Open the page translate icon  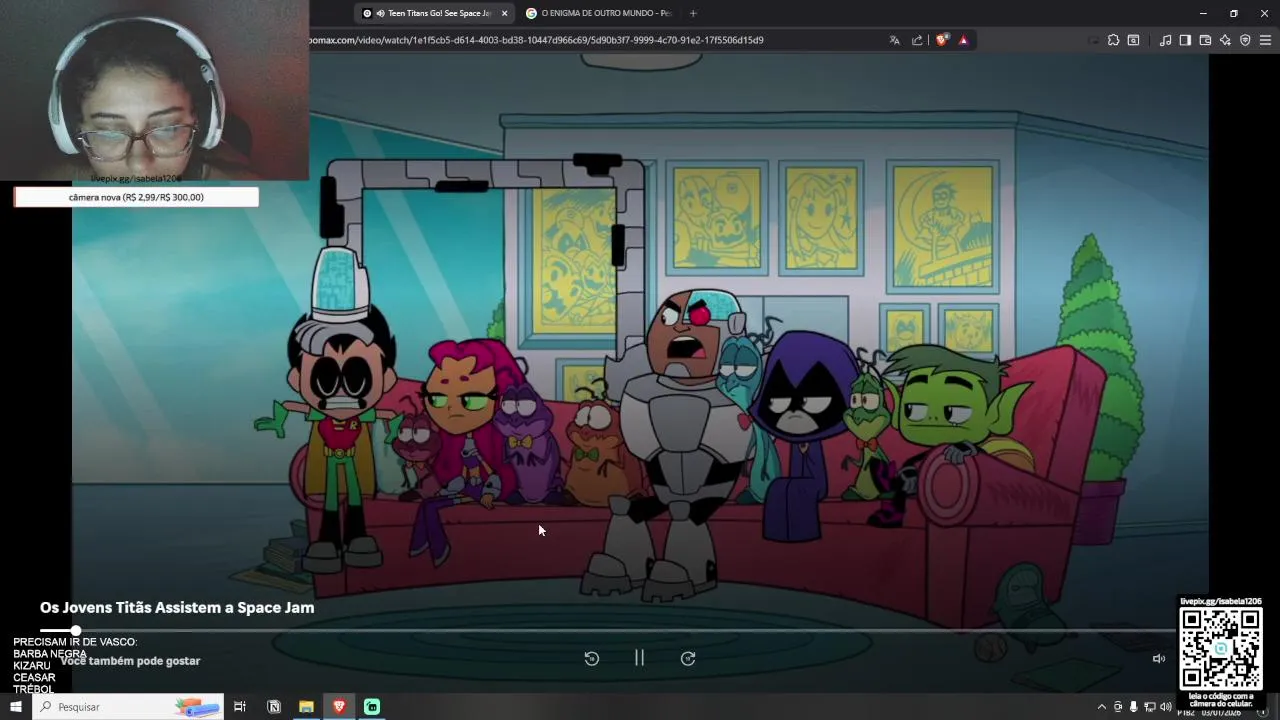tap(894, 40)
